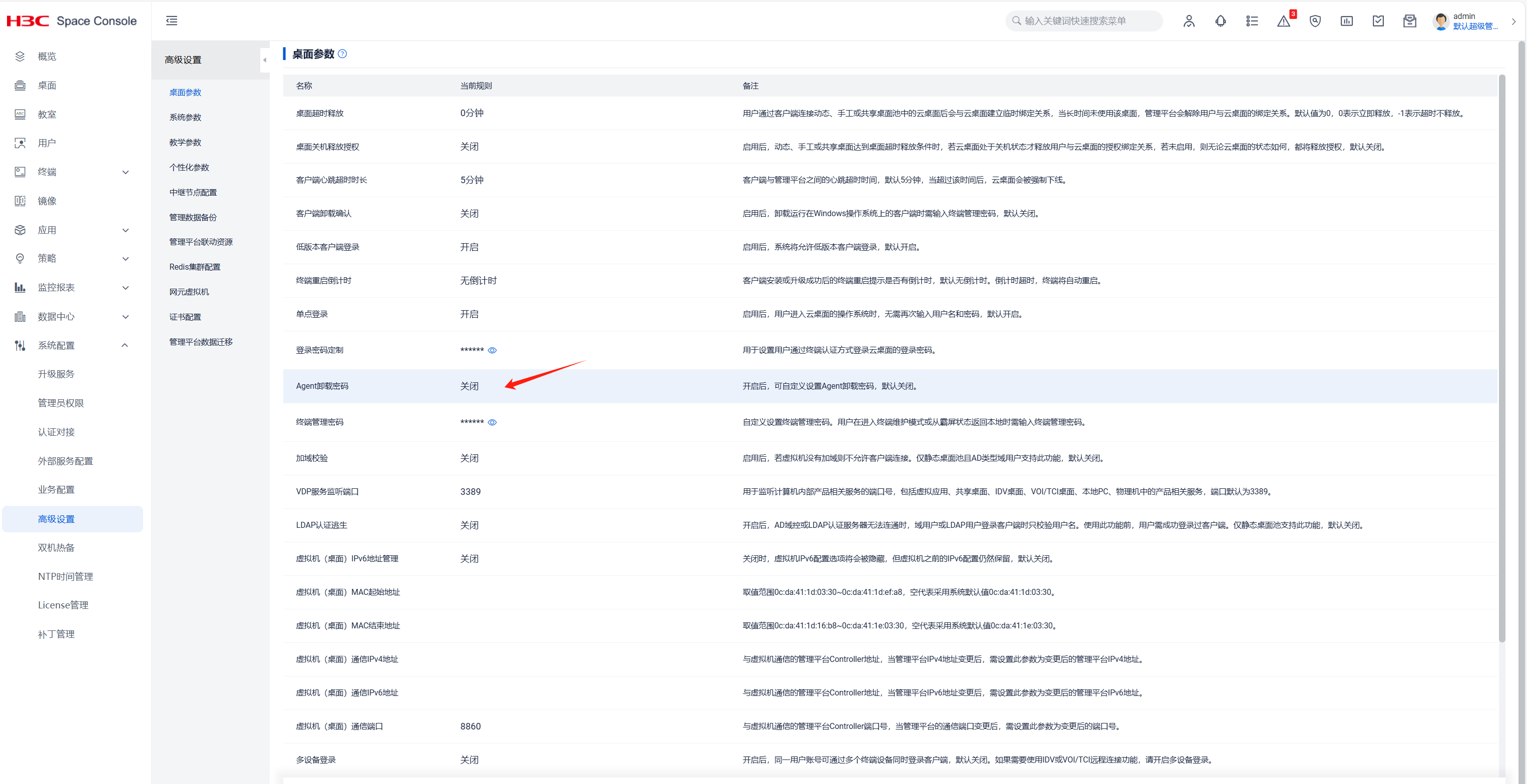
Task: Click the task list icon in top bar
Action: point(1252,22)
